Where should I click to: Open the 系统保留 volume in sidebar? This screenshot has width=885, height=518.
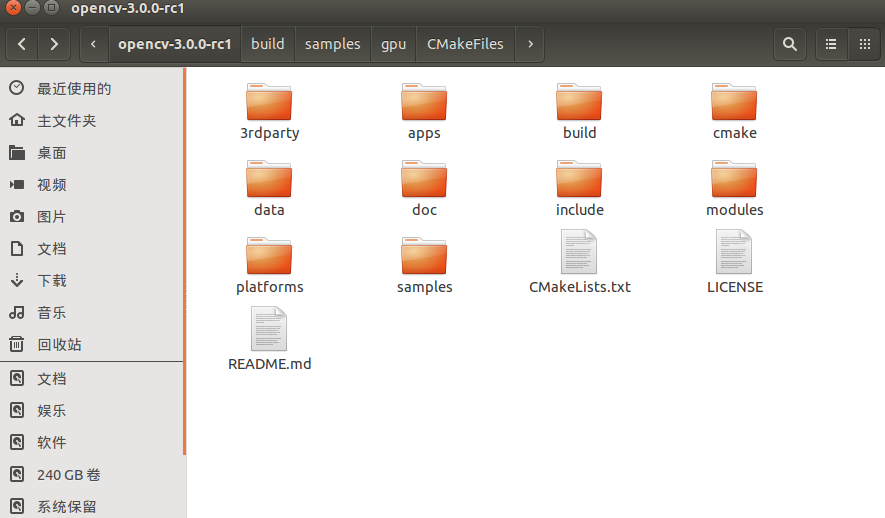click(x=91, y=506)
